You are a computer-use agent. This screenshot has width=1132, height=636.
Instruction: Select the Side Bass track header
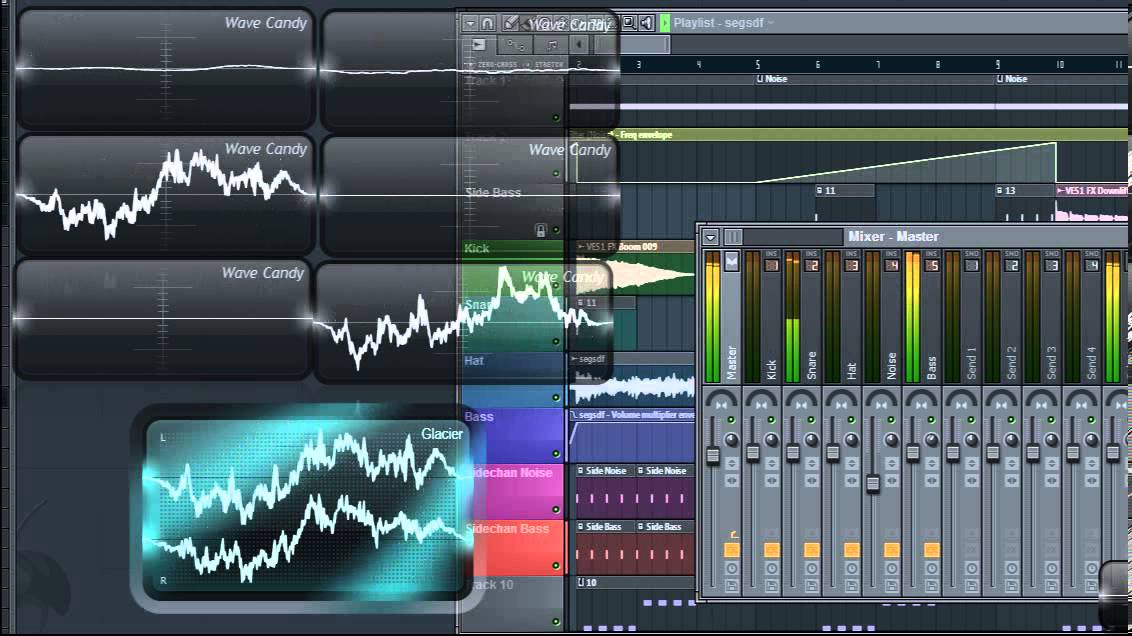(512, 211)
